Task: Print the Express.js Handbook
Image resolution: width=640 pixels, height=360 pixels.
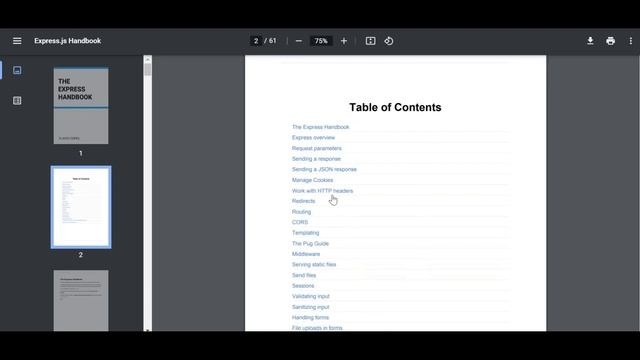Action: click(610, 41)
